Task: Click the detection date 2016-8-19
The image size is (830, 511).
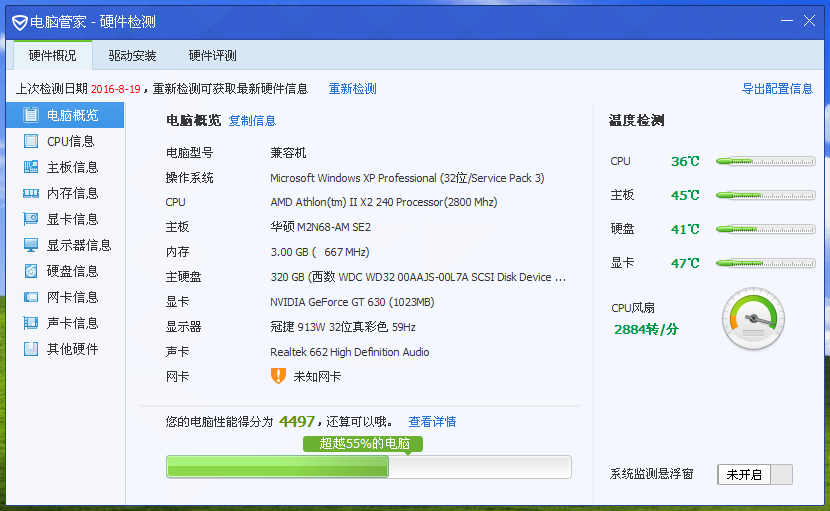Action: (115, 89)
